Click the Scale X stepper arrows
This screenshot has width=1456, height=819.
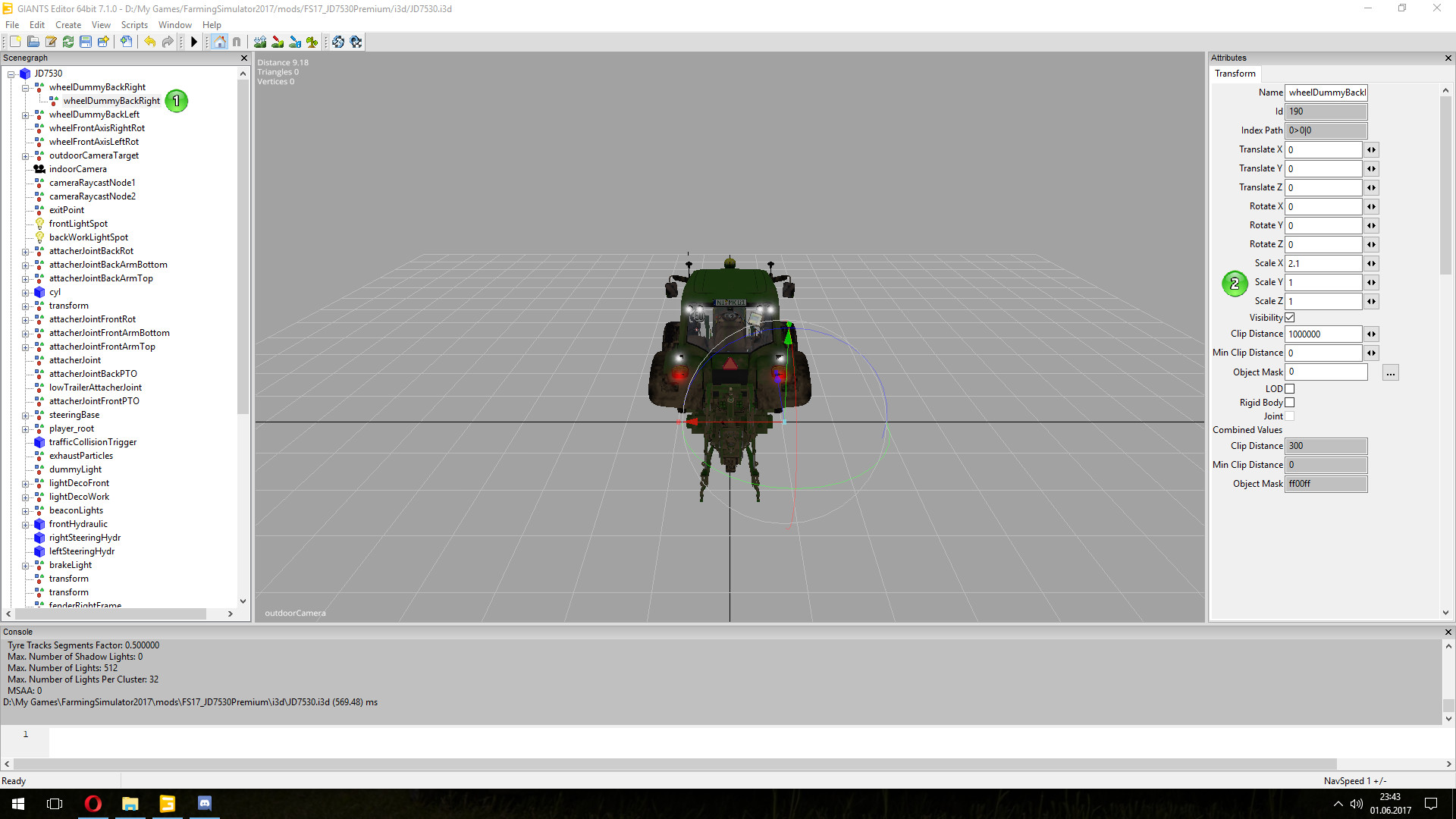pos(1371,263)
